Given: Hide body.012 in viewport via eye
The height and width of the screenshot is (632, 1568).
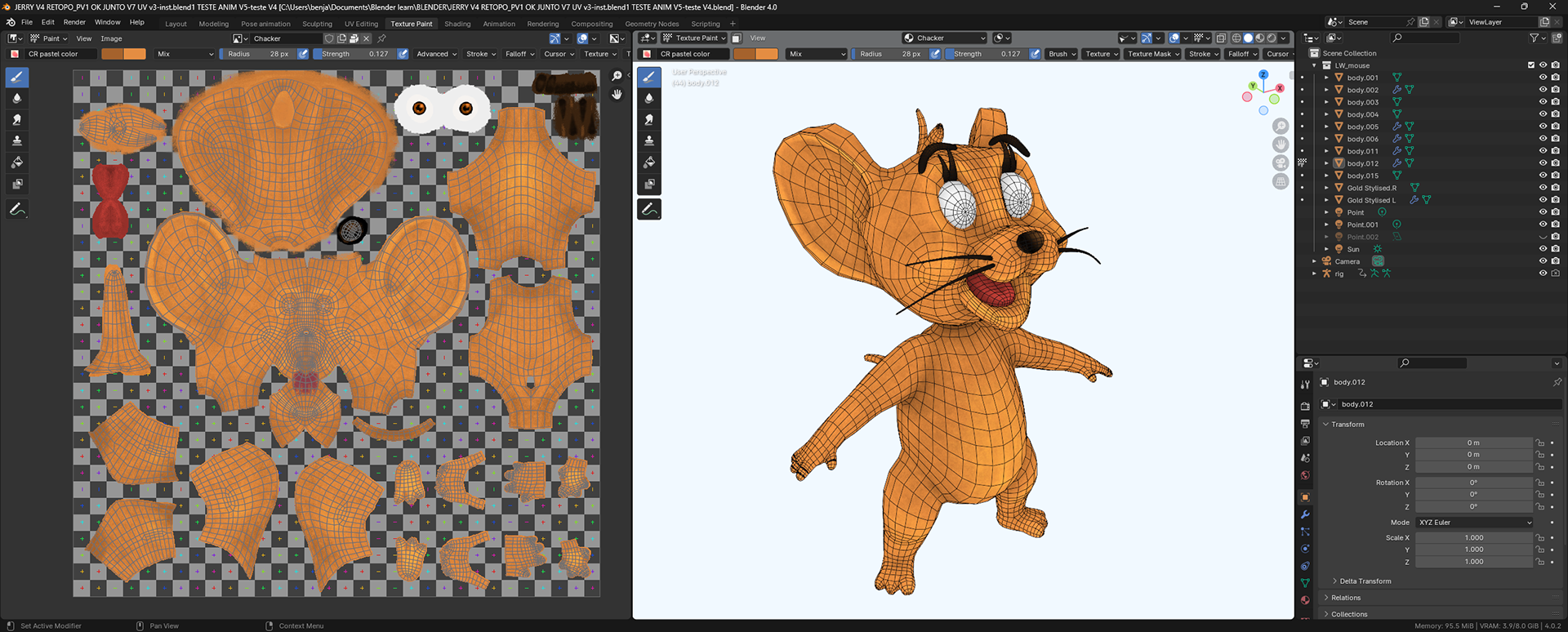Looking at the screenshot, I should pos(1543,163).
